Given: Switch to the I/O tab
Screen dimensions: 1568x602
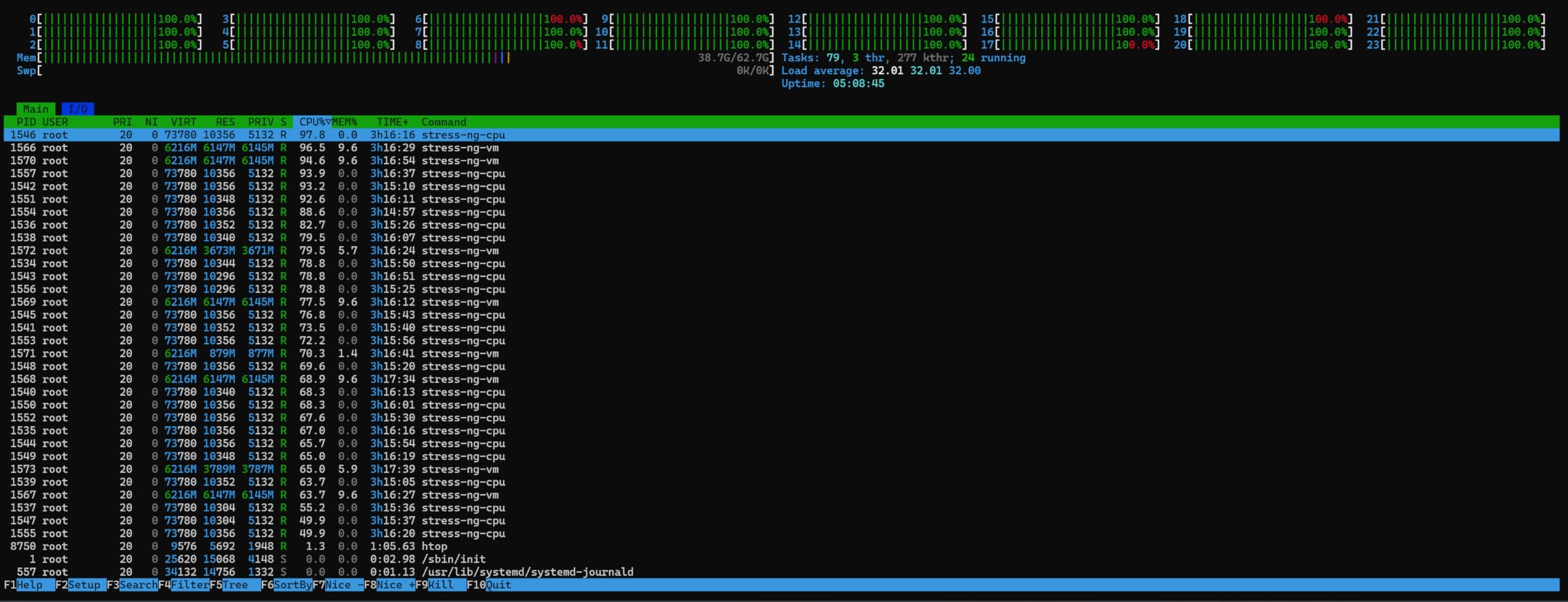Looking at the screenshot, I should pyautogui.click(x=78, y=109).
